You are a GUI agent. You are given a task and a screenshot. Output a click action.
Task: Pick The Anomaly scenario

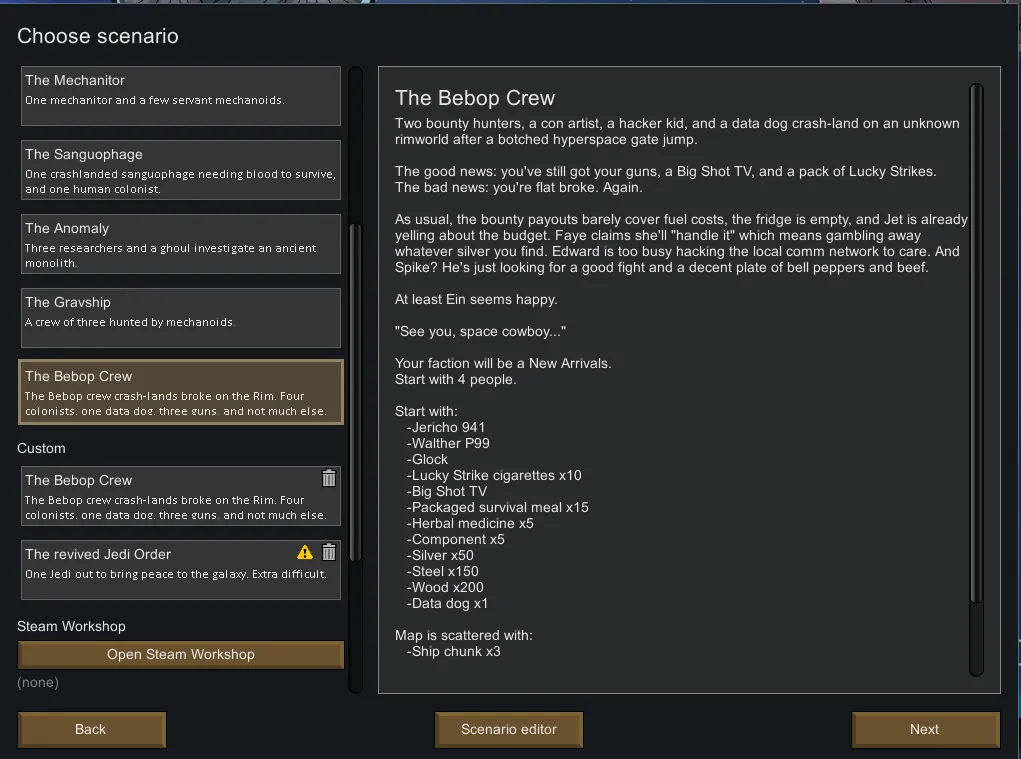click(181, 244)
